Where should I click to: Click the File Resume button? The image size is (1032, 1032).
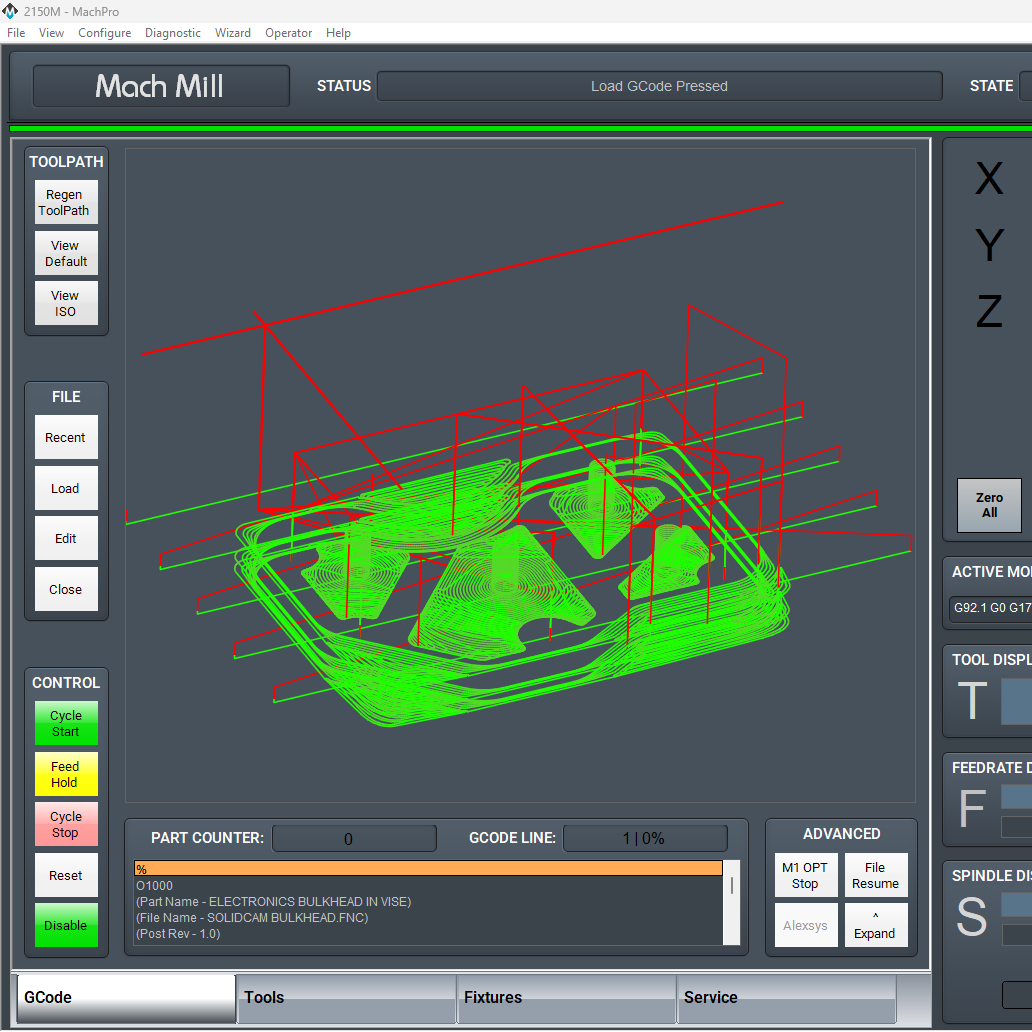coord(876,875)
